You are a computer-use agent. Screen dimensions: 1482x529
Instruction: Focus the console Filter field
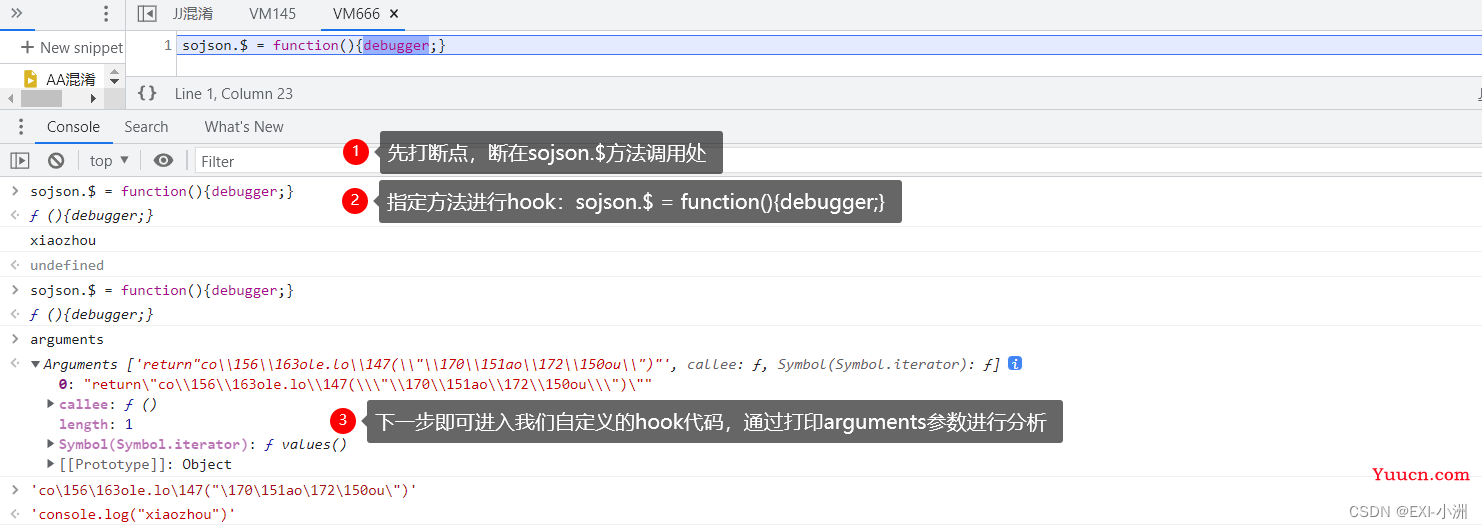click(x=840, y=161)
